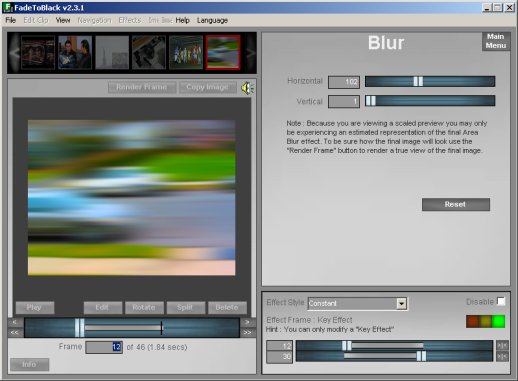Jump forward with double right arrows
Screen dimensions: 518x381
(247, 332)
